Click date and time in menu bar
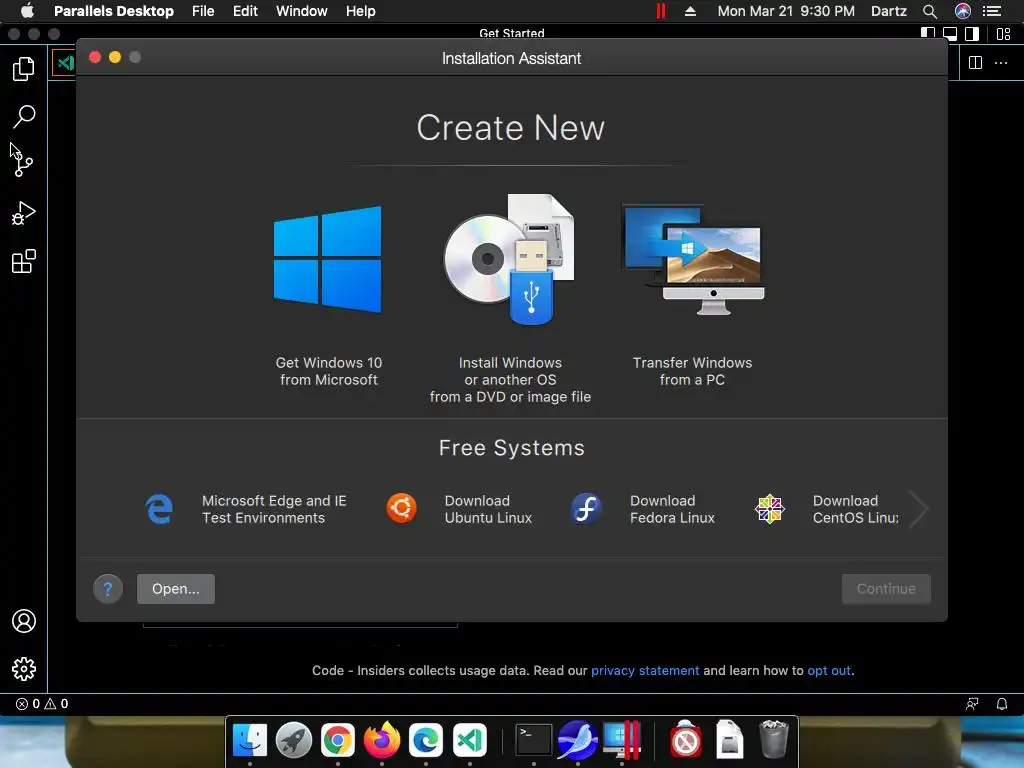This screenshot has height=768, width=1024. (x=786, y=11)
